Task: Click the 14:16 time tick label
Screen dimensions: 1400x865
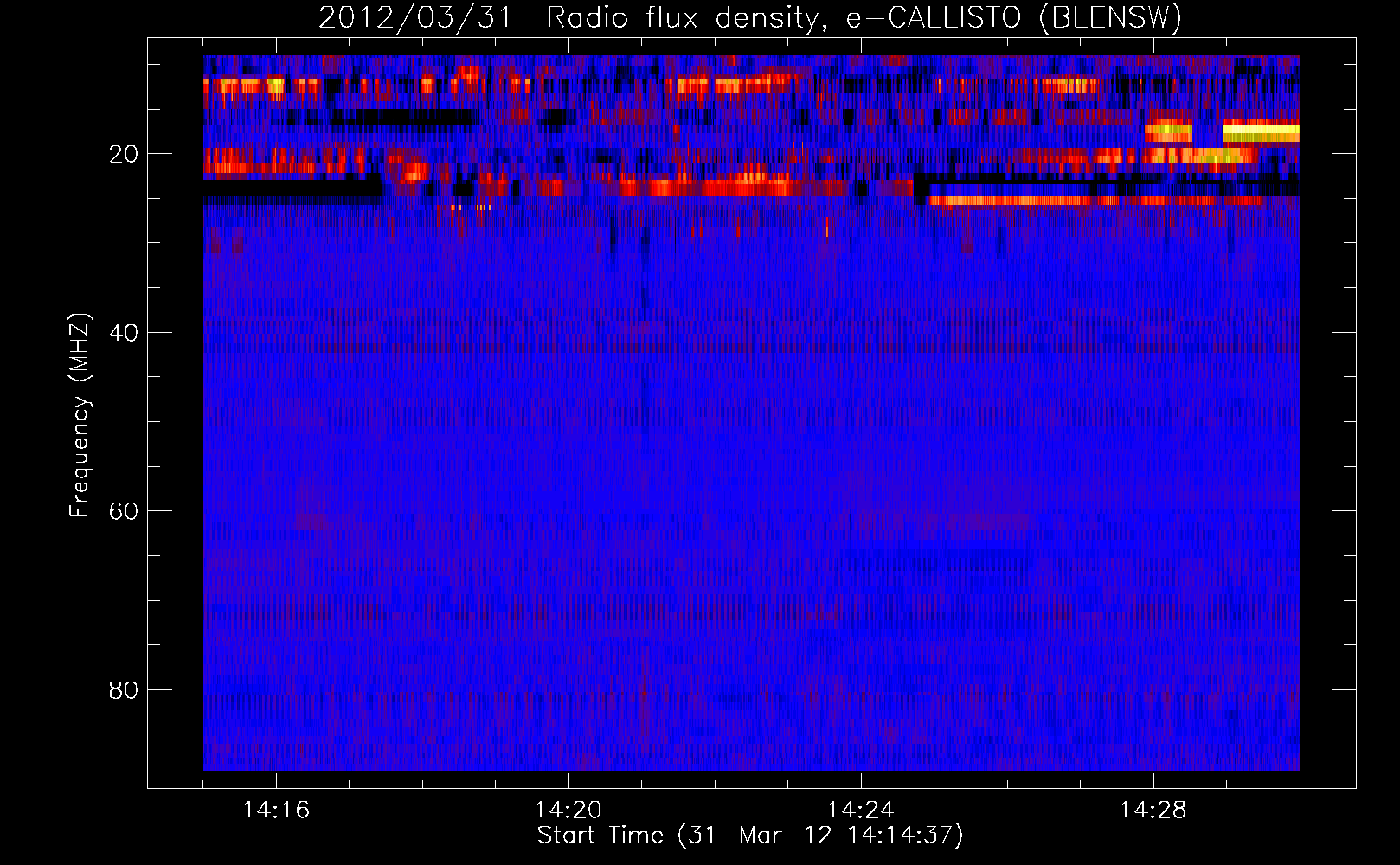Action: pos(276,811)
